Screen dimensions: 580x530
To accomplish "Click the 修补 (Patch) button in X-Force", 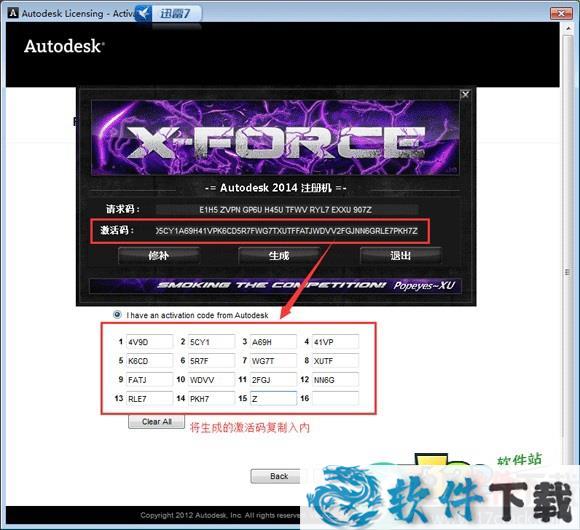I will click(159, 256).
